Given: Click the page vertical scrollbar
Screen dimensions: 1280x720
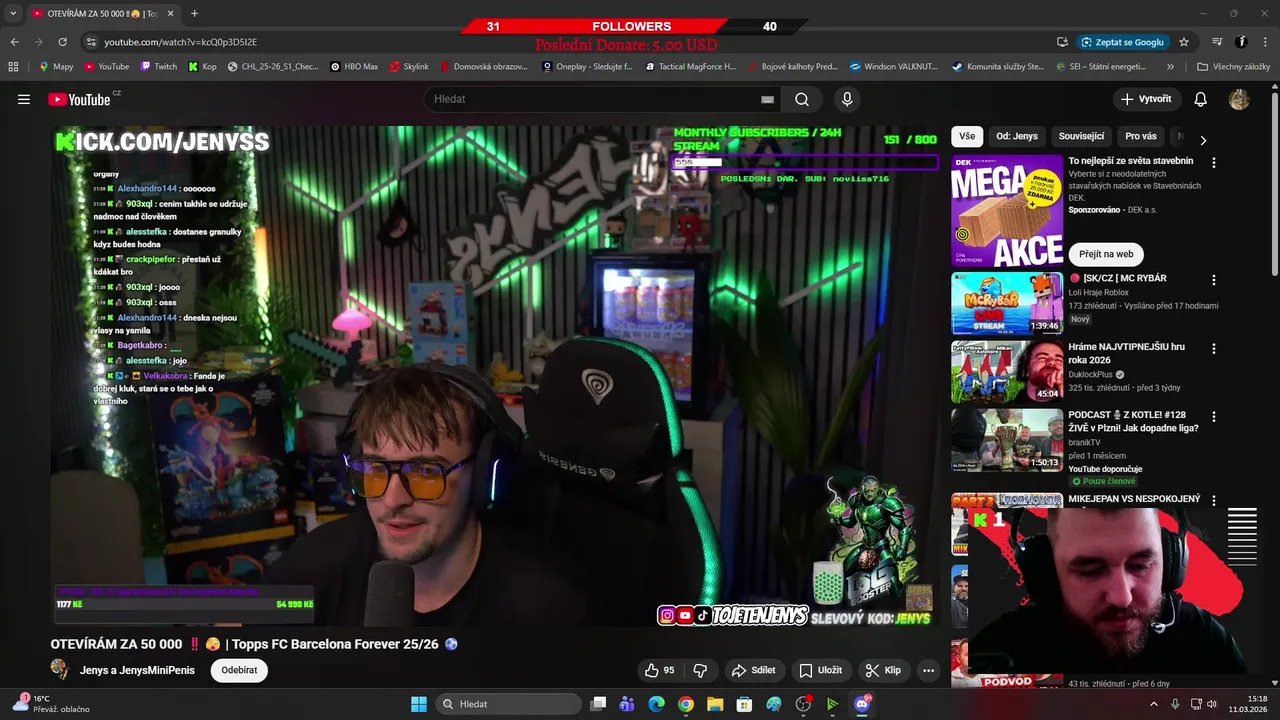Looking at the screenshot, I should pyautogui.click(x=1275, y=185).
